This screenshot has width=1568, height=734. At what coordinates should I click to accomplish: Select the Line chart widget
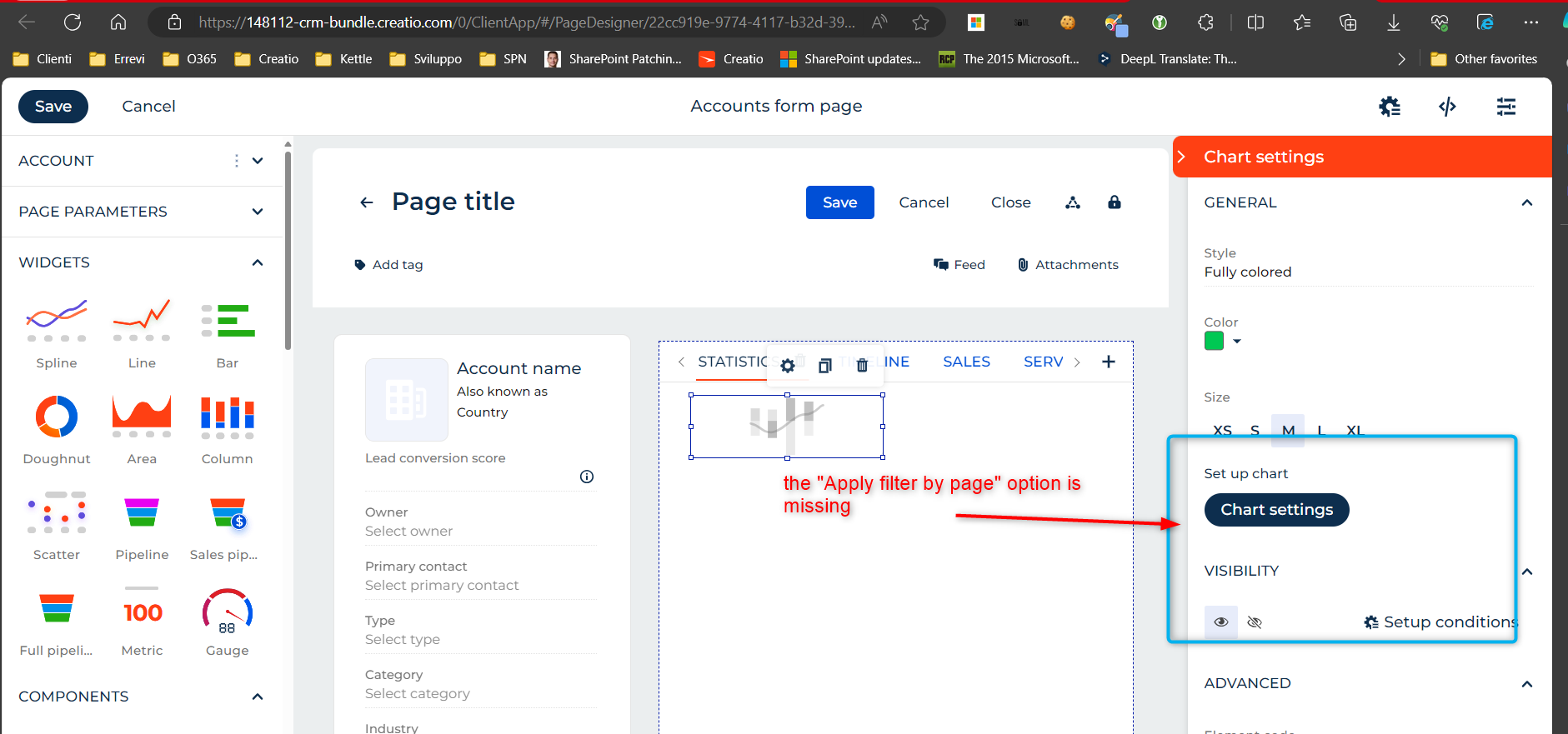[142, 333]
